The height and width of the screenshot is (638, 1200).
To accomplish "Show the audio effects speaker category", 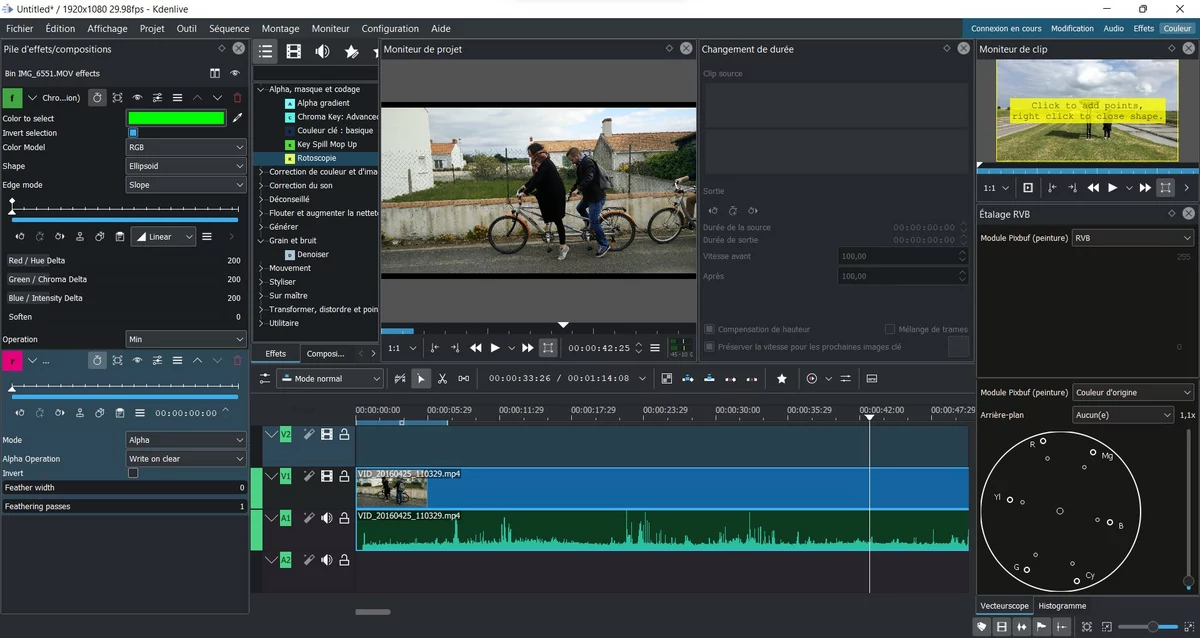I will pyautogui.click(x=322, y=51).
